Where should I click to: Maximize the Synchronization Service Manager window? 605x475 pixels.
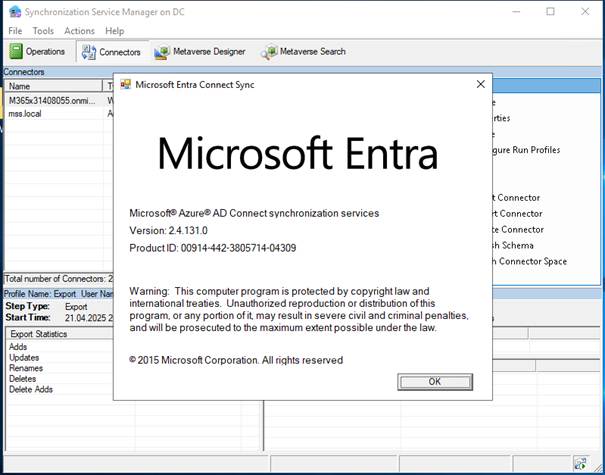pyautogui.click(x=551, y=12)
